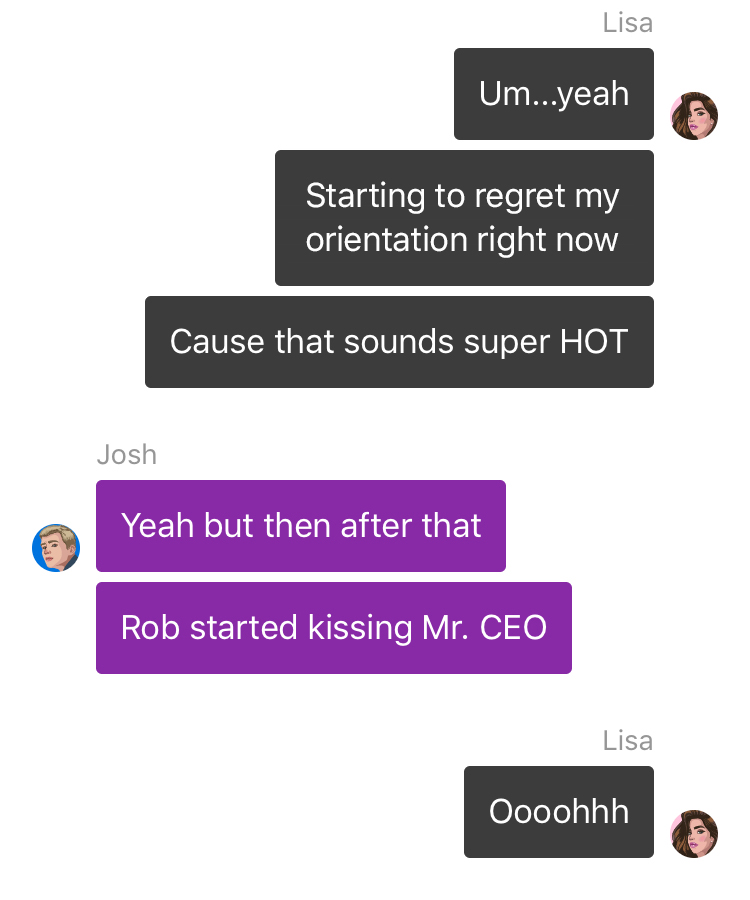This screenshot has width=750, height=900.
Task: Click the word "kissing" in Josh's message
Action: click(x=360, y=629)
